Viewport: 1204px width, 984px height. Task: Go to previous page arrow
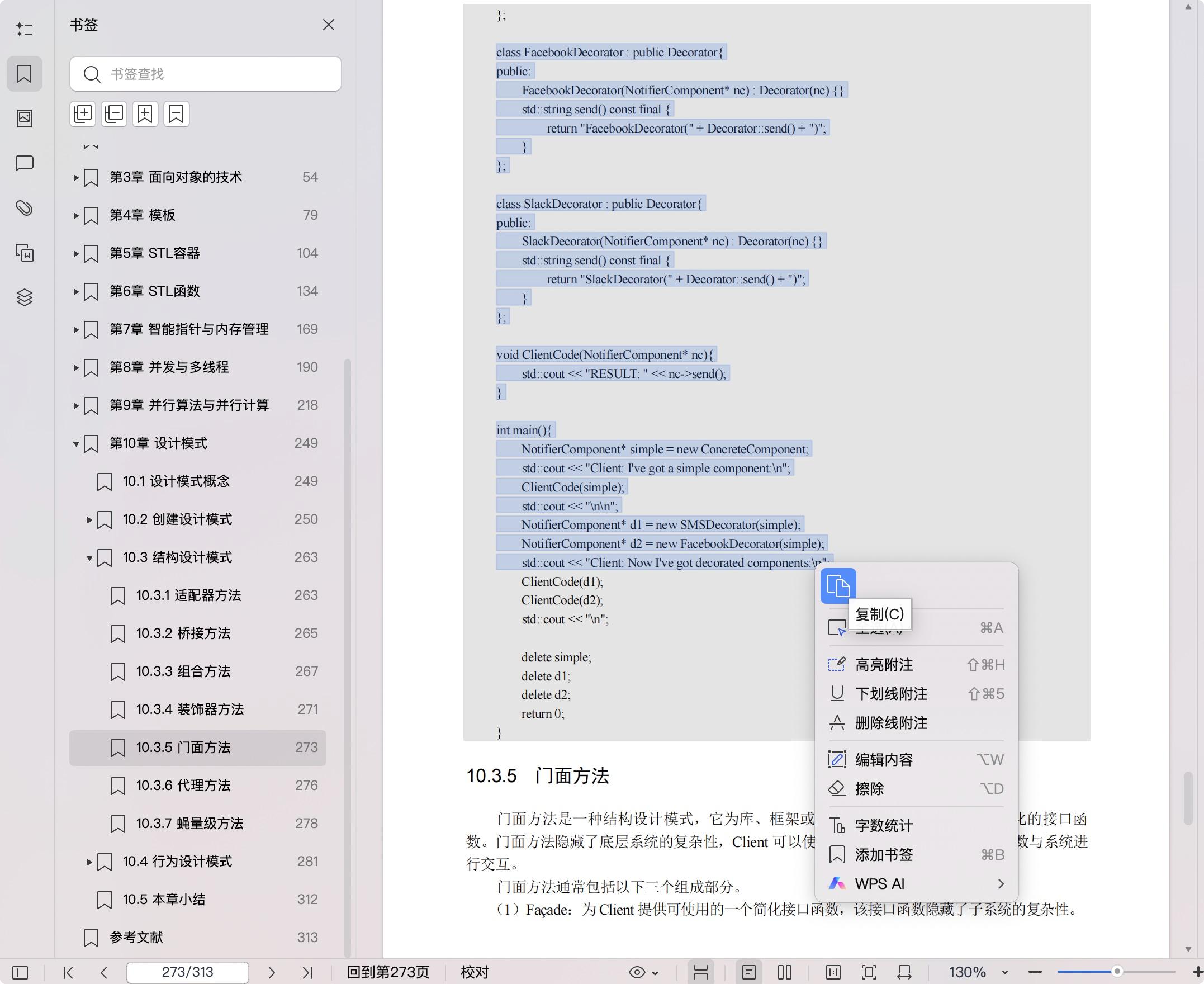tap(103, 973)
